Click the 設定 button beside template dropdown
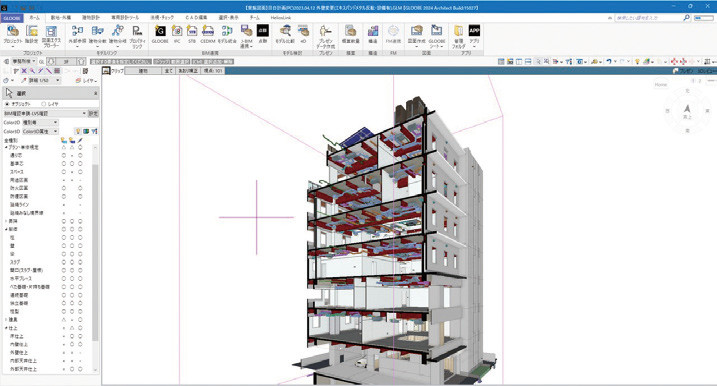The height and width of the screenshot is (386, 717). pos(93,113)
